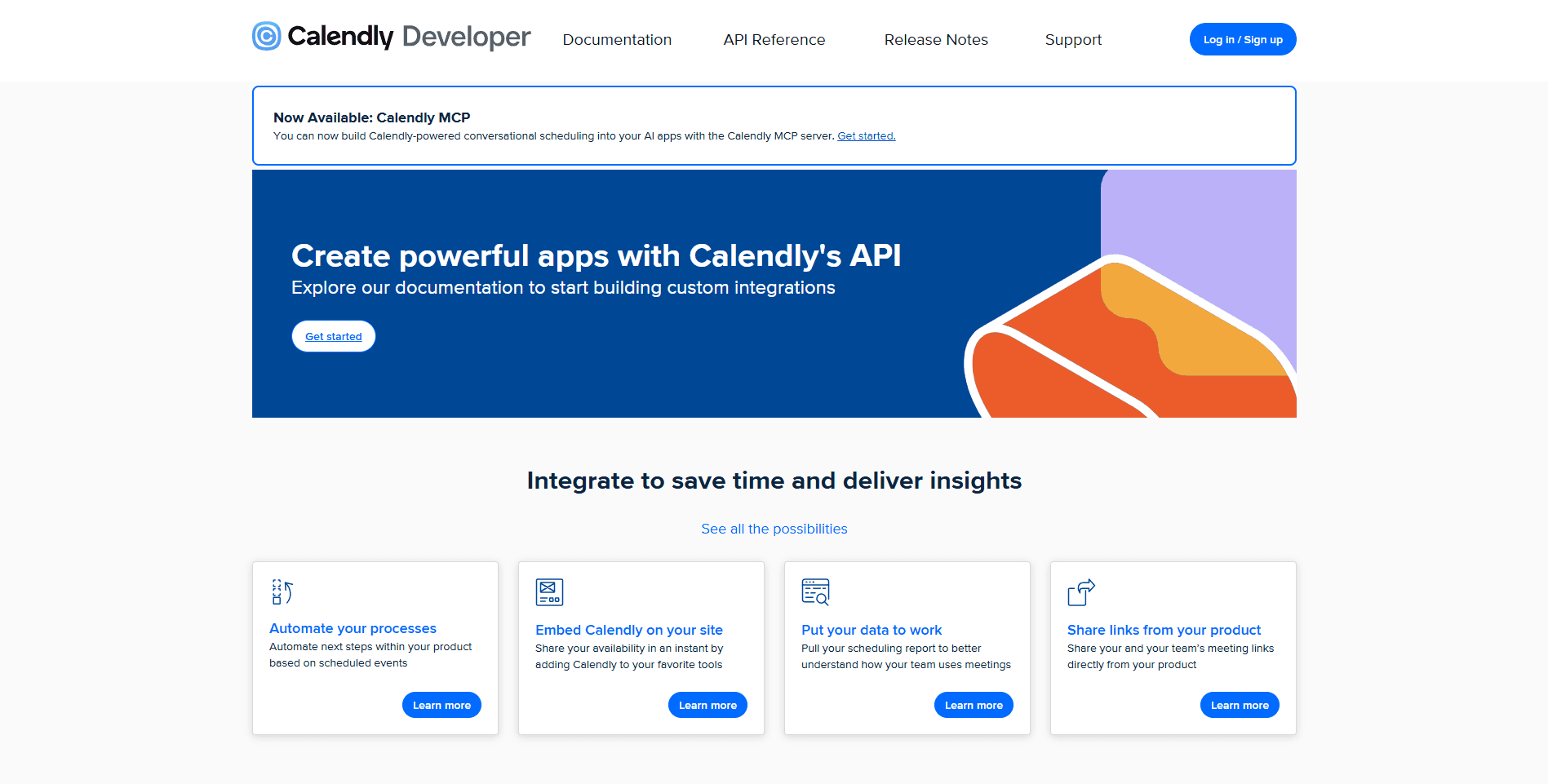
Task: Click Learn more under Embed Calendly on your site
Action: coord(707,705)
